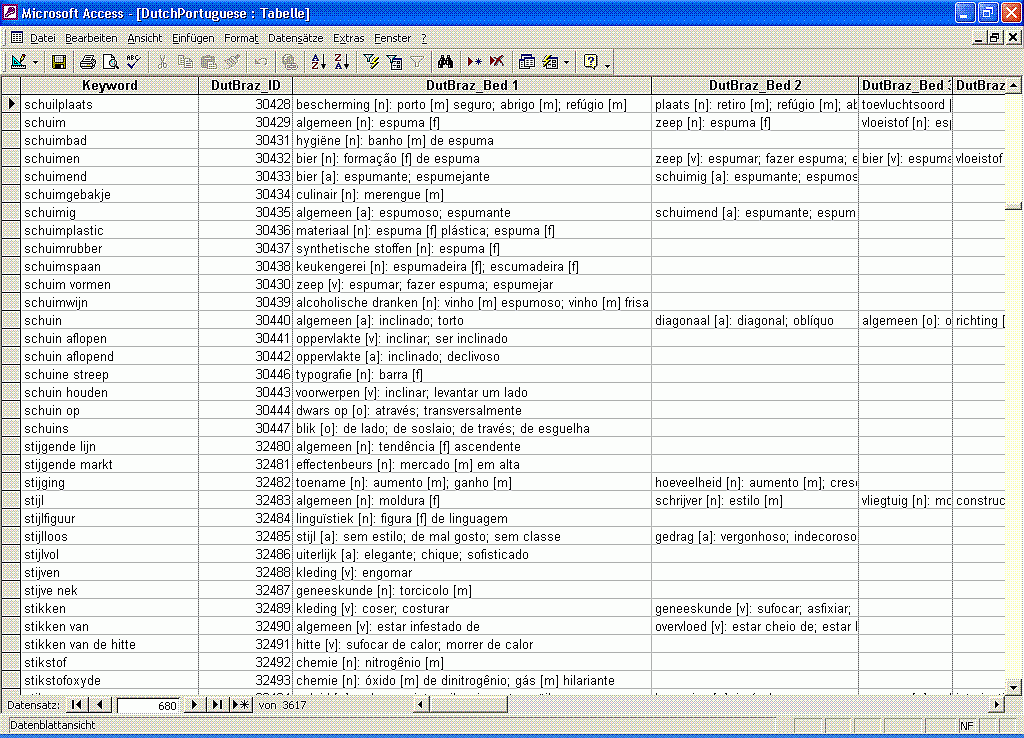Image resolution: width=1024 pixels, height=738 pixels.
Task: Select the row selector for schuilplaats
Action: click(10, 104)
